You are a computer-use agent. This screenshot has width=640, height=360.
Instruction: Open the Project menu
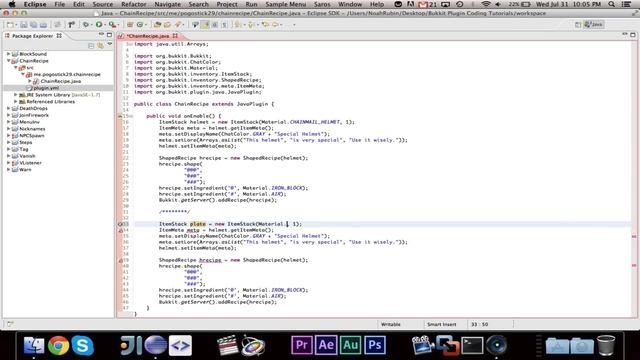coord(227,4)
